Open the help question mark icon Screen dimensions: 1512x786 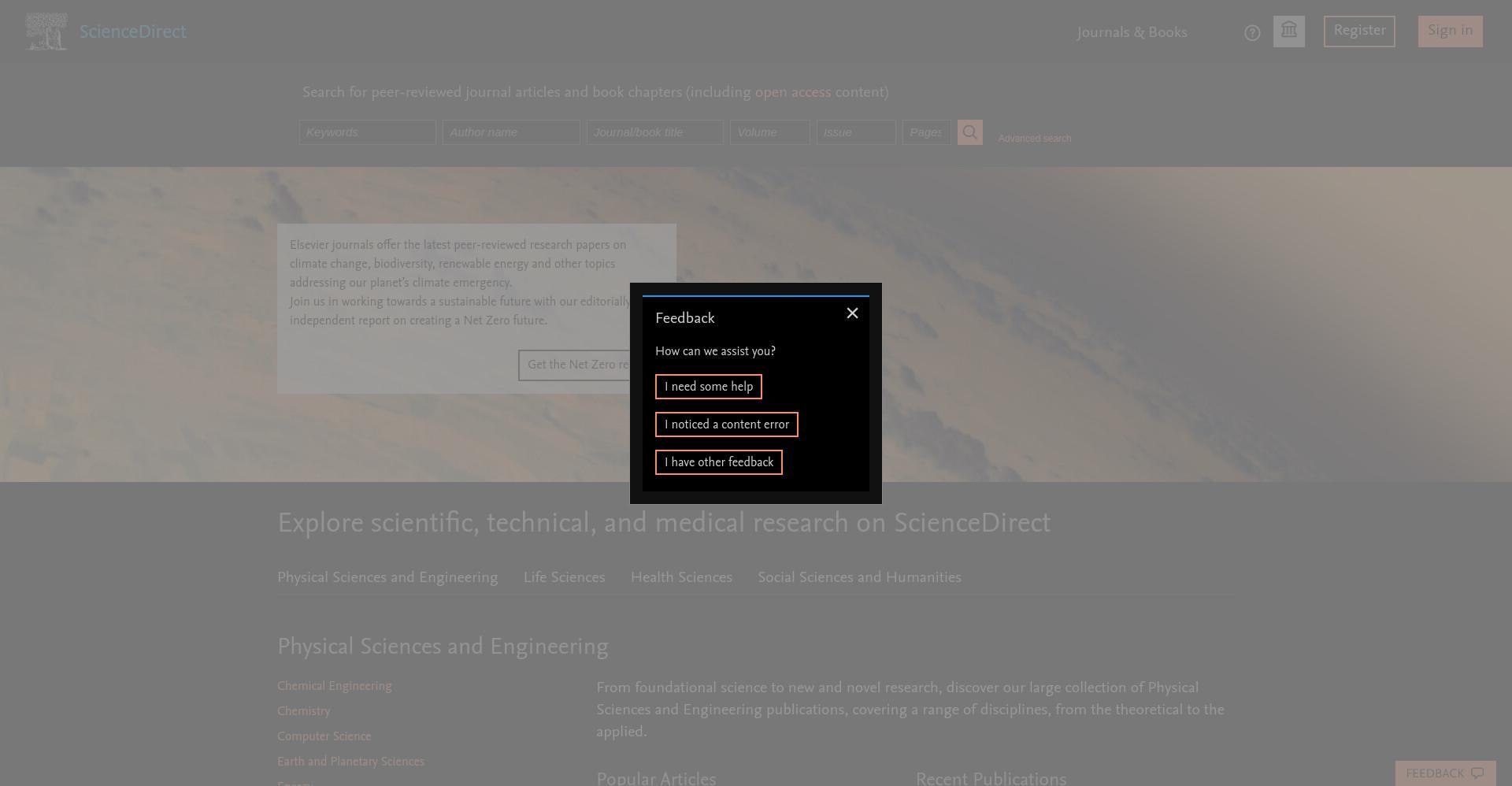pos(1252,33)
